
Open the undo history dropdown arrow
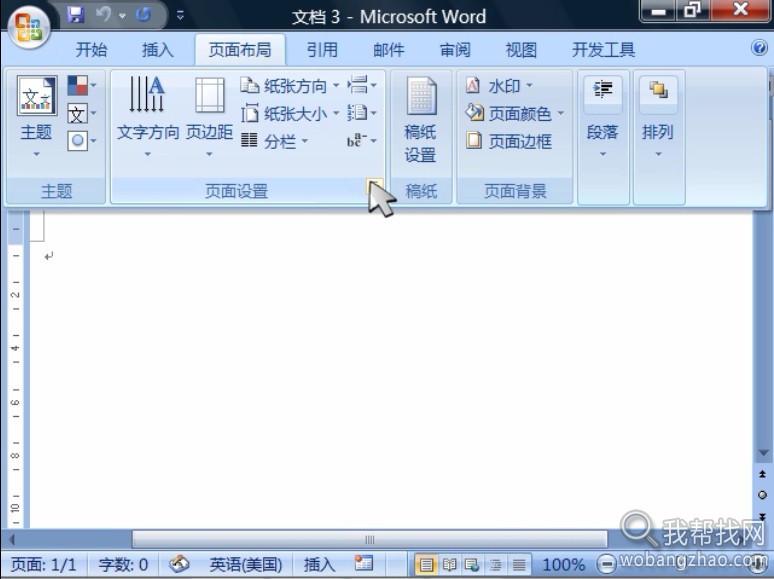pyautogui.click(x=122, y=16)
